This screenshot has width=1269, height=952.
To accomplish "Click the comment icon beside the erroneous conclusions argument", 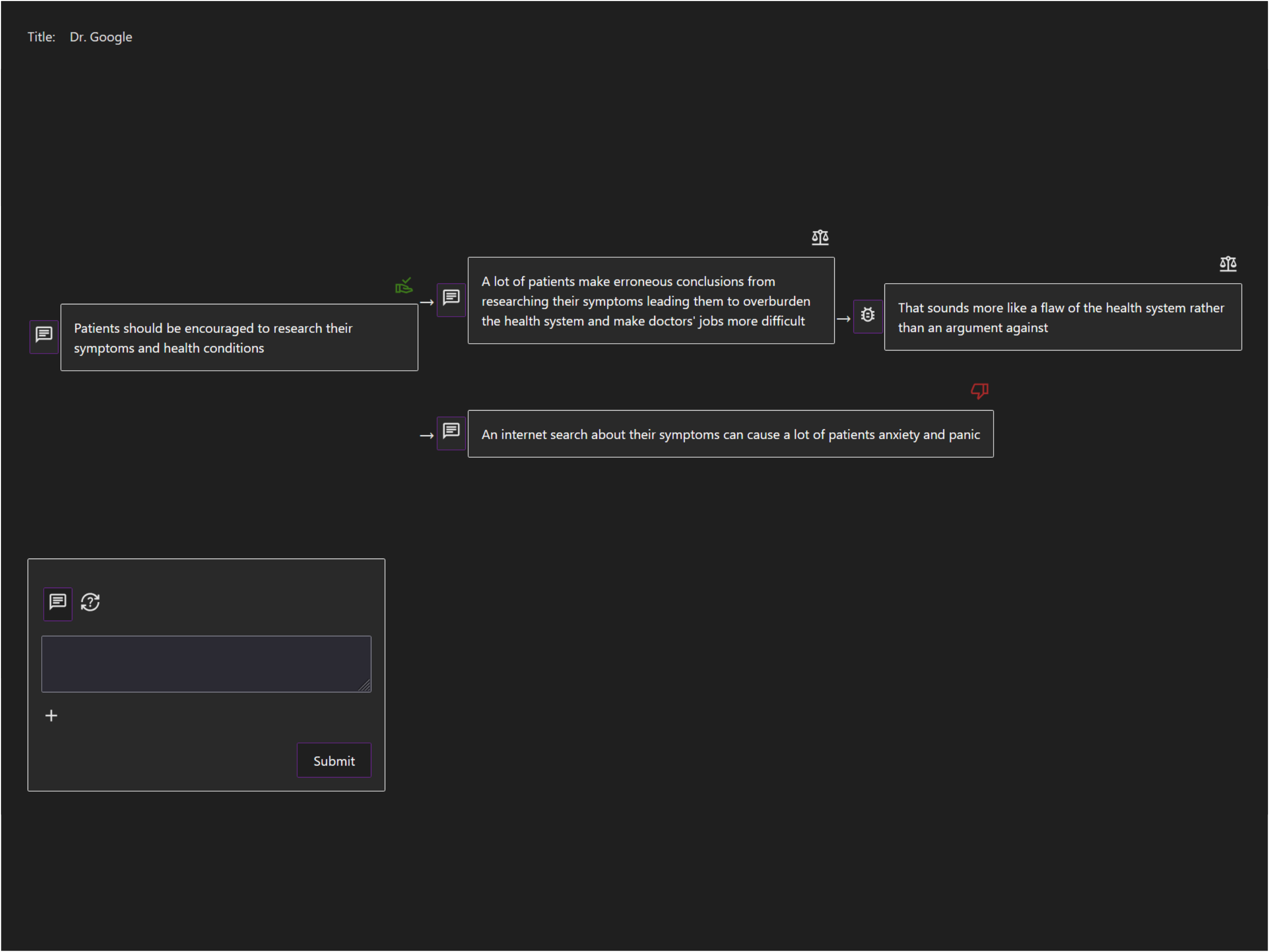I will coord(451,298).
